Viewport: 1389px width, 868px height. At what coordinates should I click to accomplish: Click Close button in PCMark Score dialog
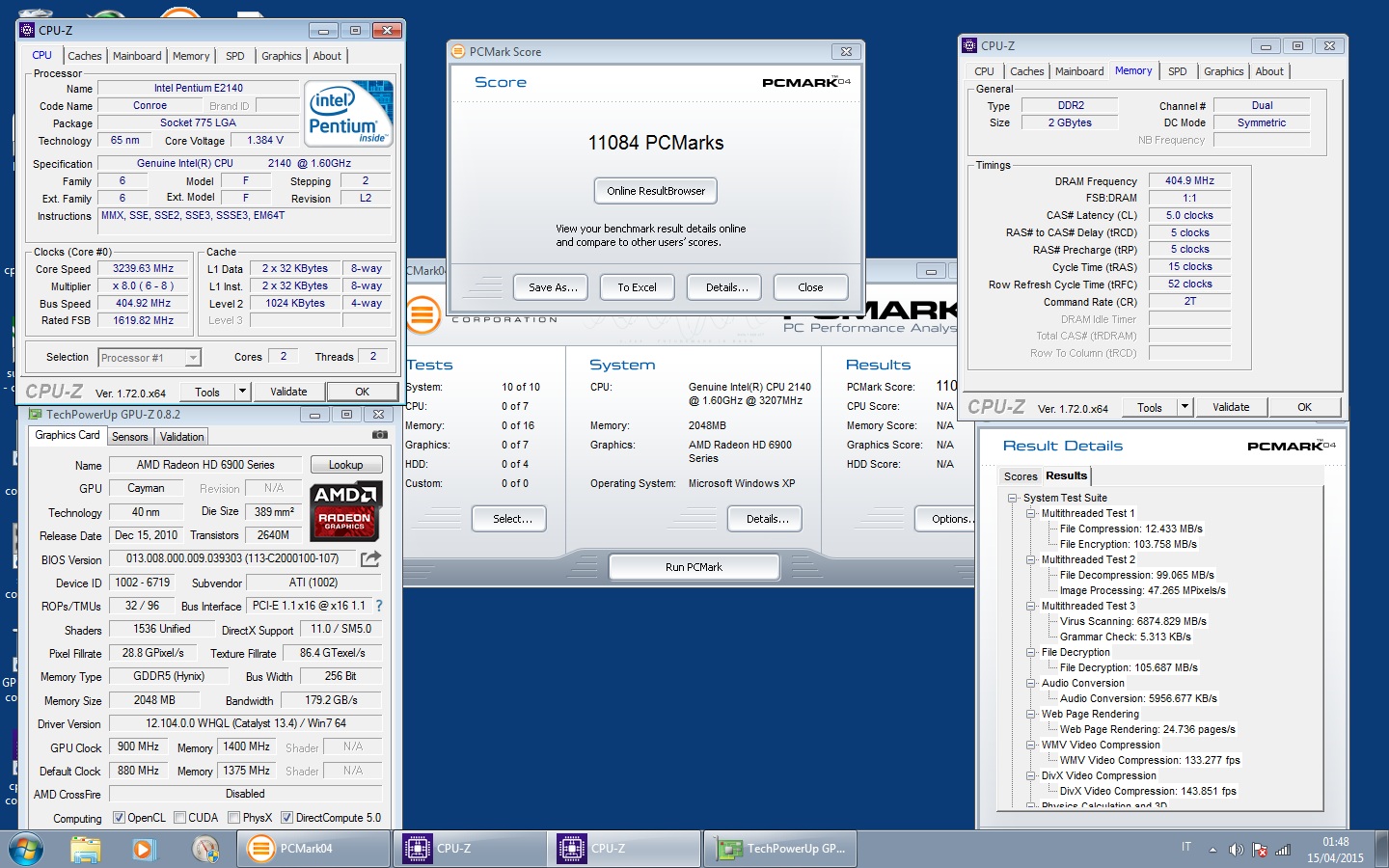coord(810,287)
